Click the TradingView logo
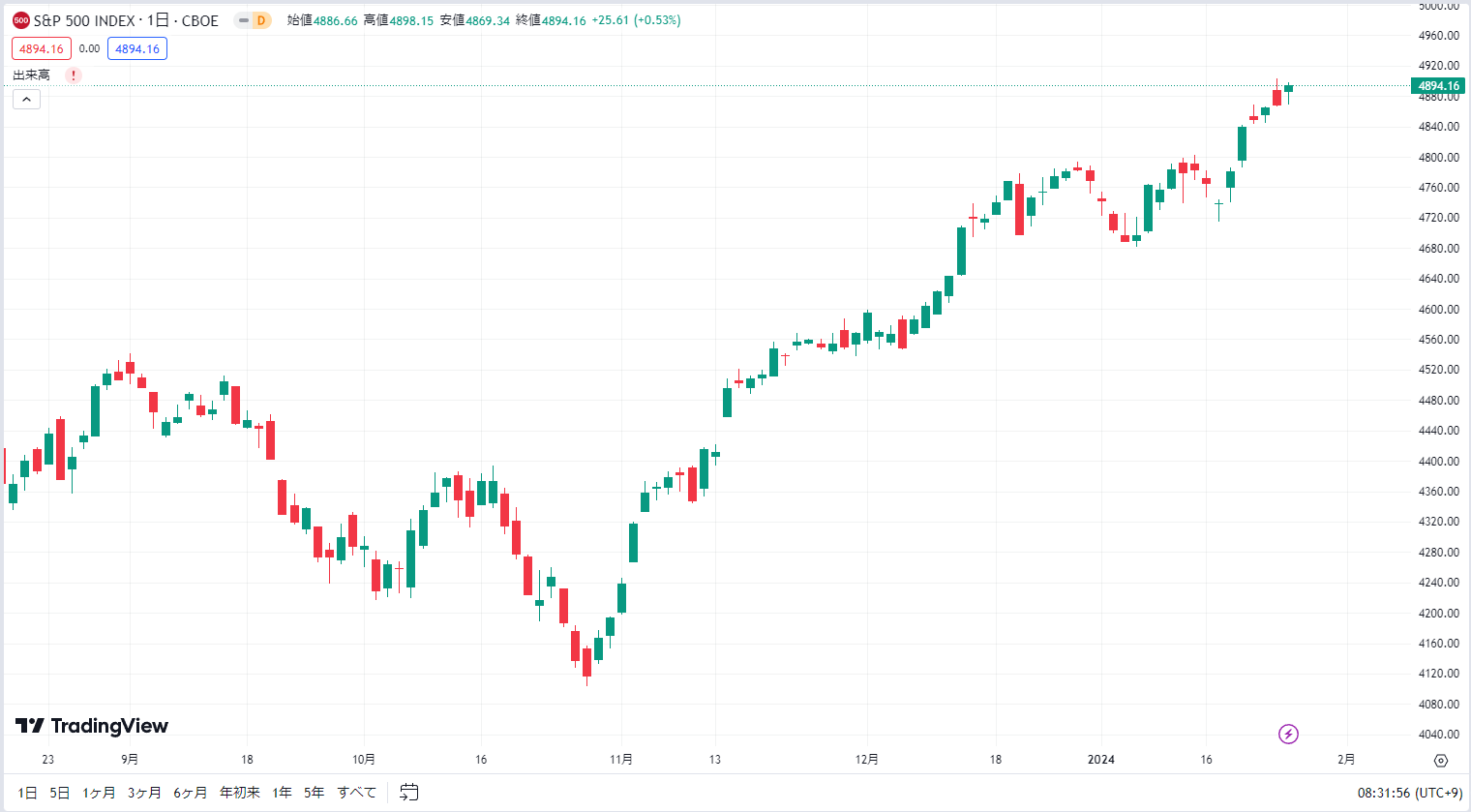This screenshot has height=812, width=1471. pyautogui.click(x=92, y=726)
